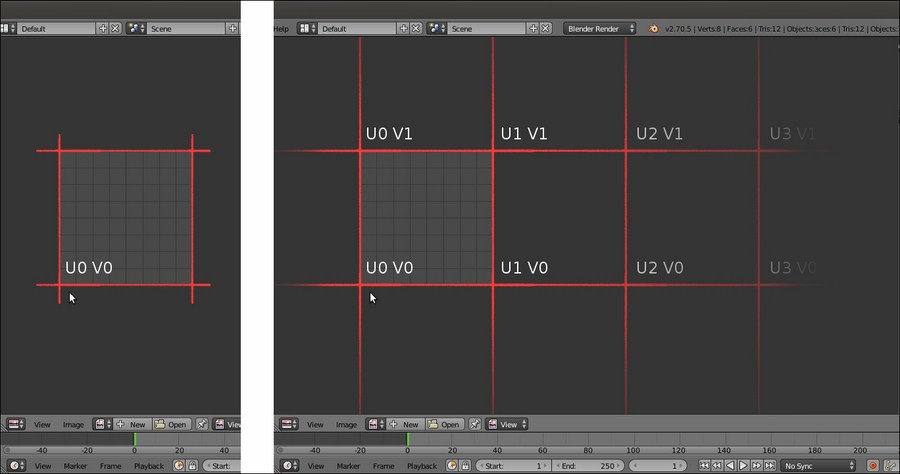Play the animation in reverse
This screenshot has height=474, width=900.
(730, 465)
